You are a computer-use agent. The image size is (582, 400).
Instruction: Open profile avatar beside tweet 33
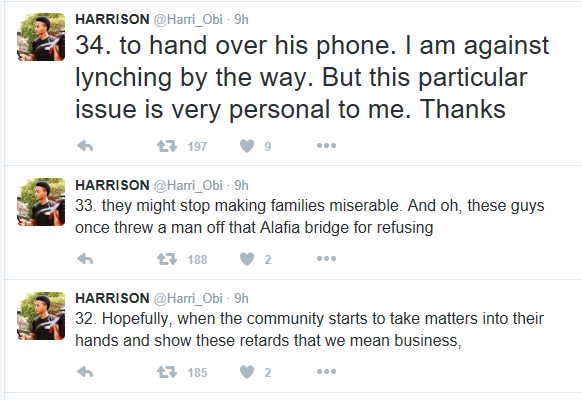(41, 202)
